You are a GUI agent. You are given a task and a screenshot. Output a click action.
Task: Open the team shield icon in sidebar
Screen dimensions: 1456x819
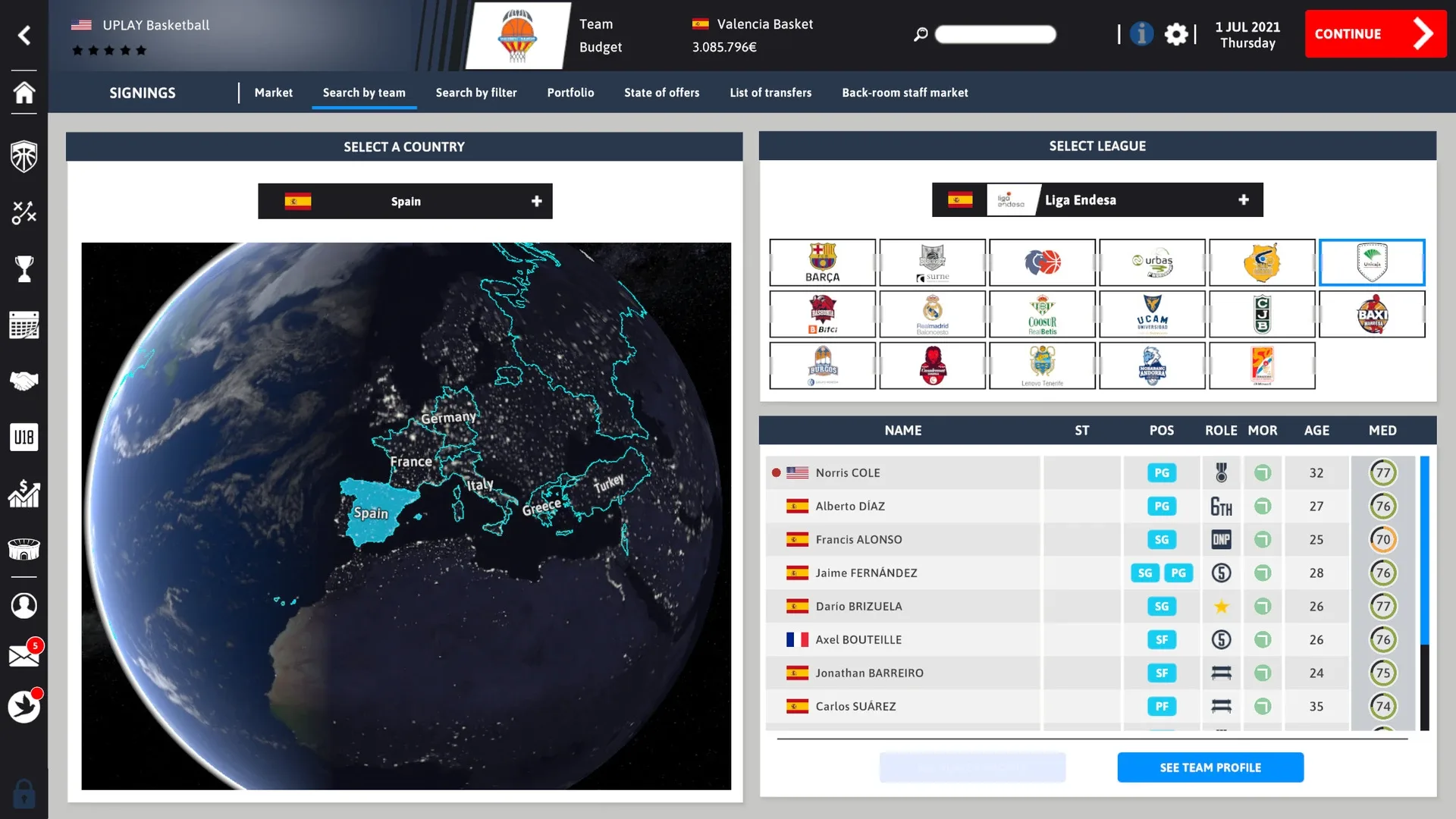tap(24, 157)
